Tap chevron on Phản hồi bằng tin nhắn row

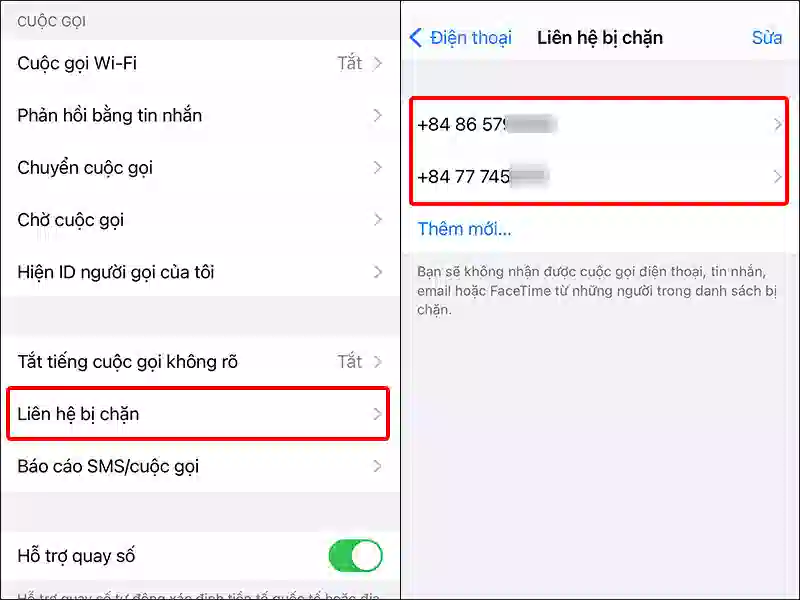(x=378, y=115)
